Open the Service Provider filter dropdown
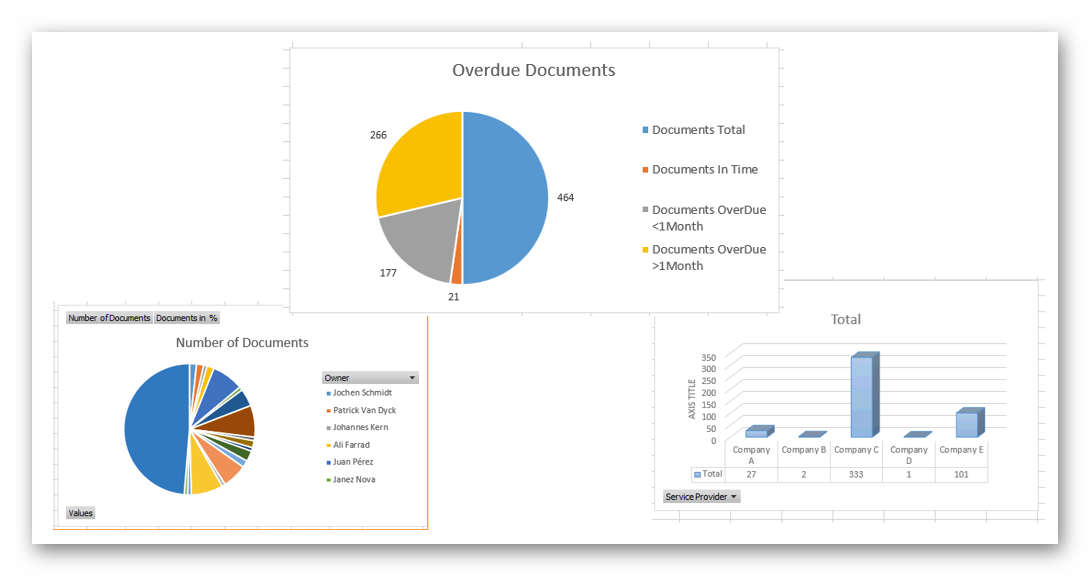The width and height of the screenshot is (1090, 576). 734,497
